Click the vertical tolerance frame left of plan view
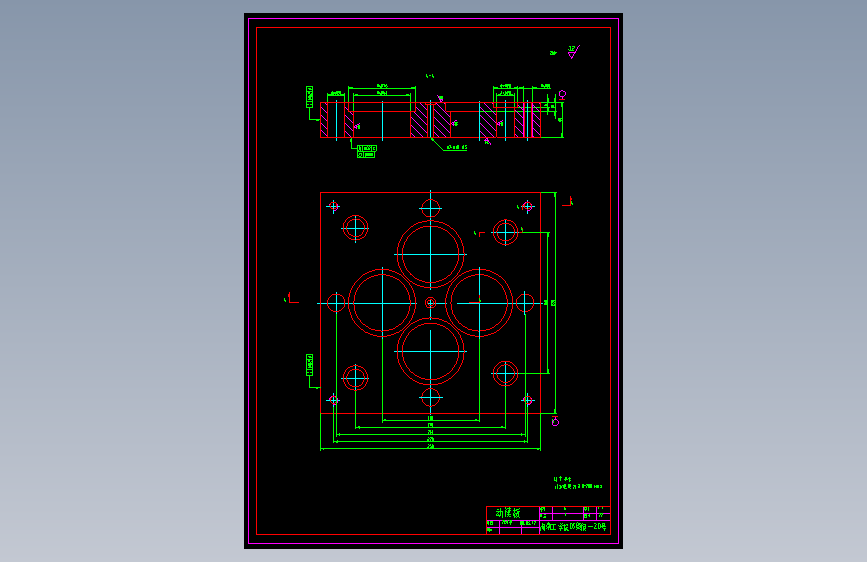Viewport: 867px width, 562px height. pos(310,365)
